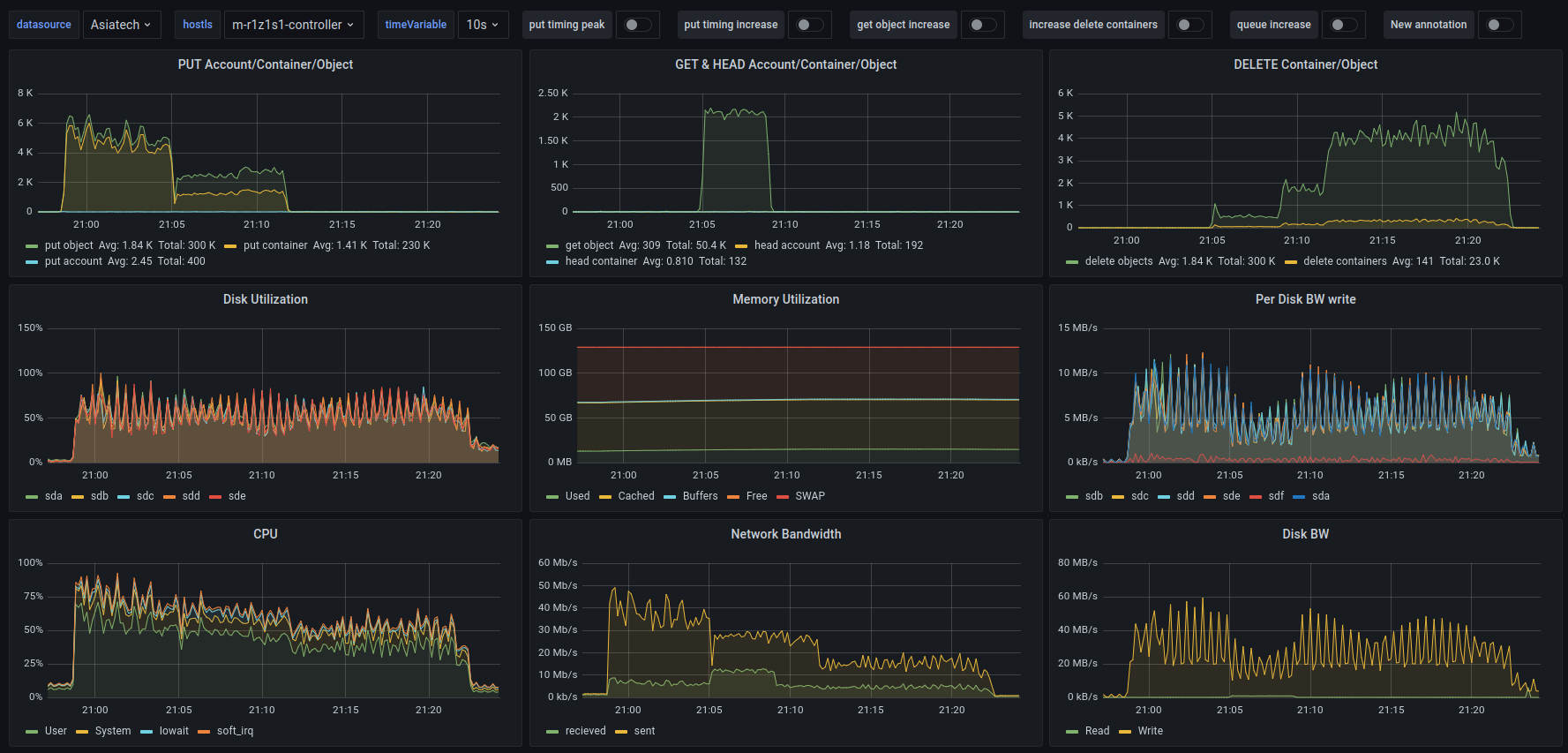Click the Per Disk BW write panel title

pos(1305,299)
